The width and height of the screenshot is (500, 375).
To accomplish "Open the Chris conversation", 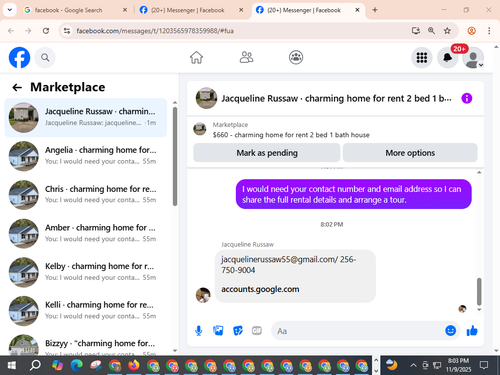I will coord(86,195).
